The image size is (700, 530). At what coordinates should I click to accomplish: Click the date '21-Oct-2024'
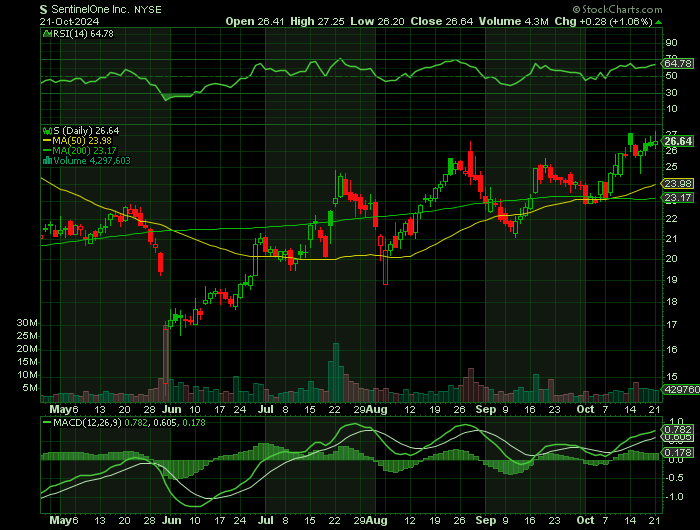(x=69, y=21)
